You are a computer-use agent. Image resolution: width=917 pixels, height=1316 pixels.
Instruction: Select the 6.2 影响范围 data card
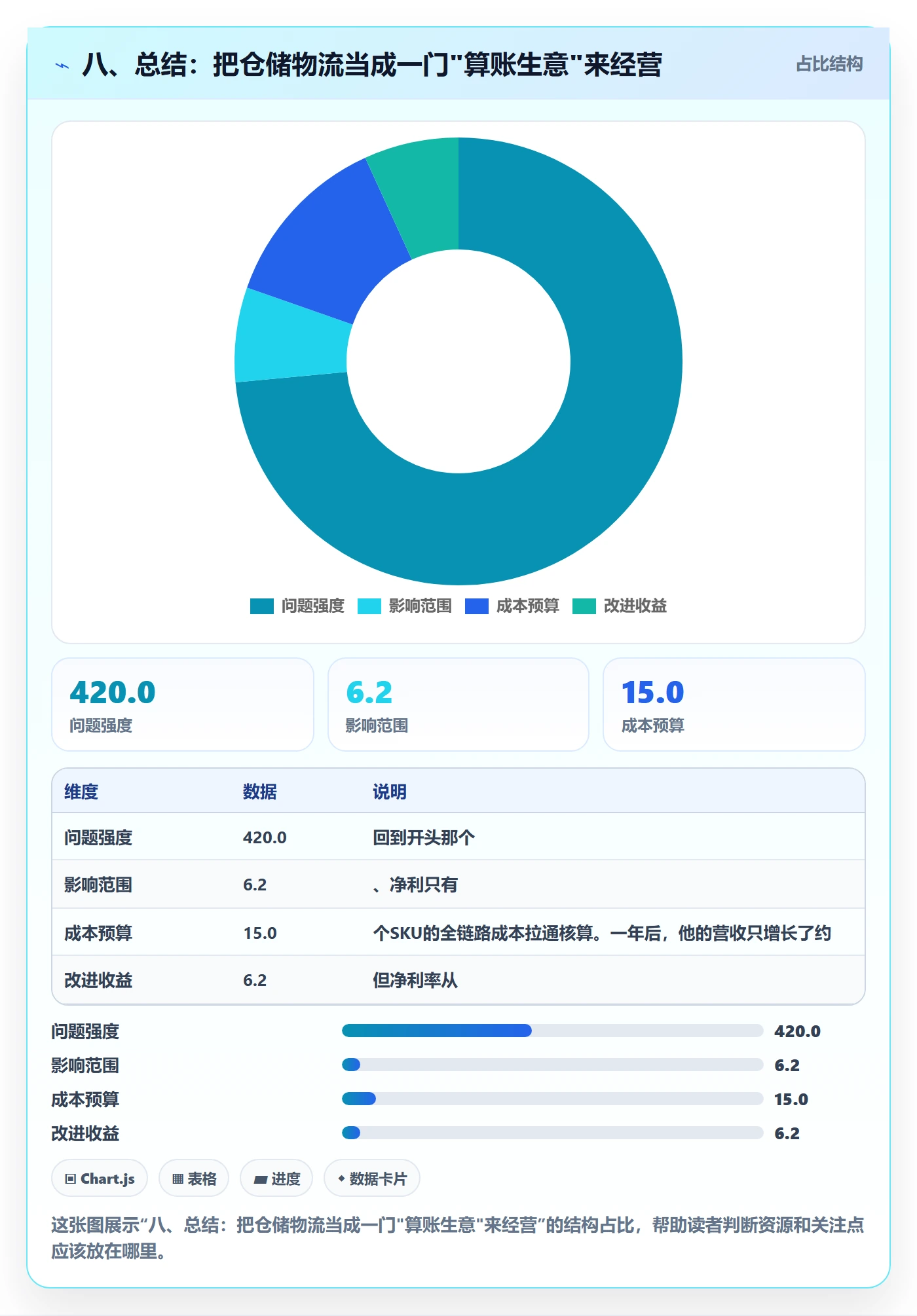click(x=458, y=704)
